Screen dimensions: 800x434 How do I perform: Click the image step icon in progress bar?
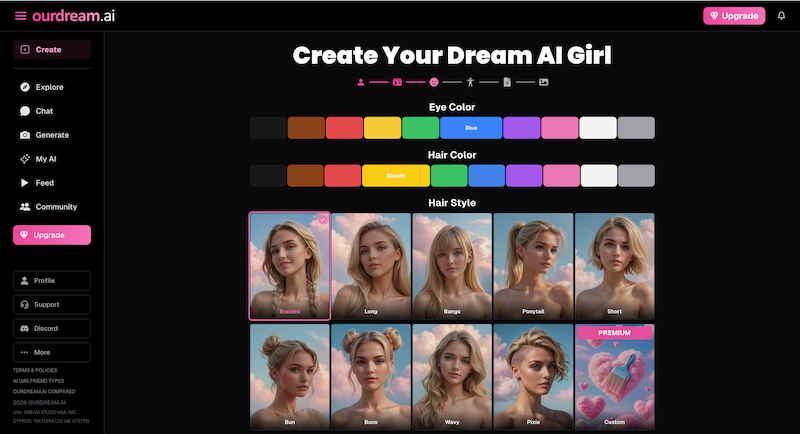click(x=544, y=82)
